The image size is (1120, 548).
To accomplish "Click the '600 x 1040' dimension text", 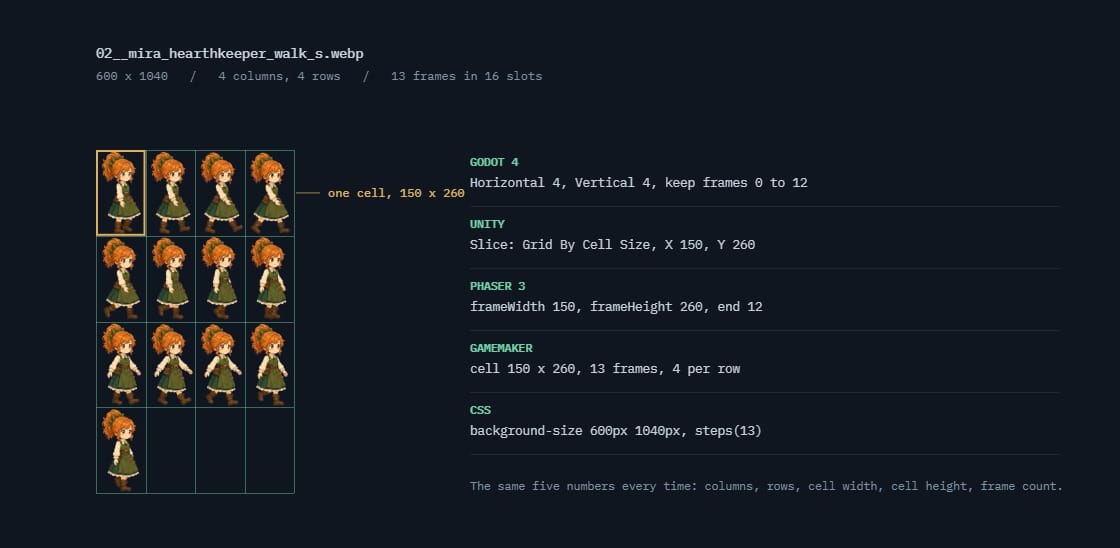I will [132, 76].
